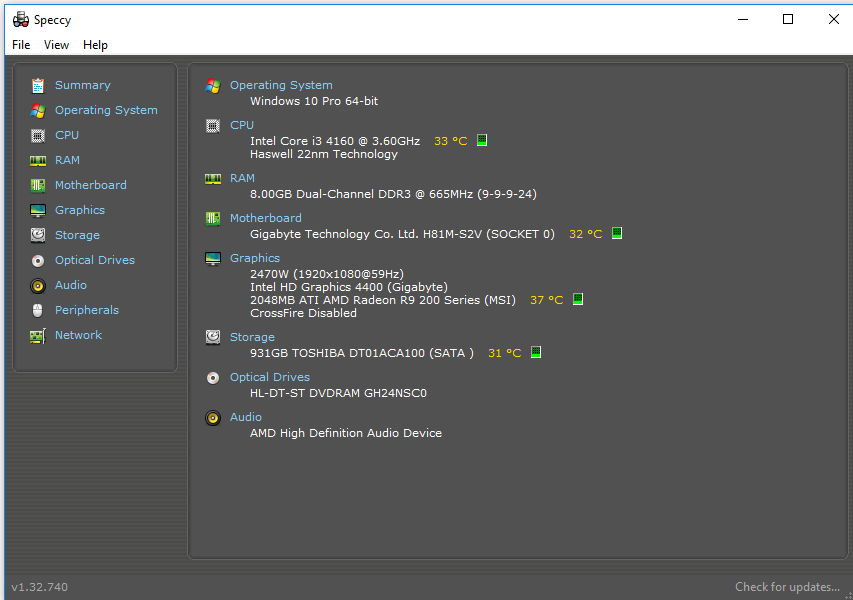853x600 pixels.
Task: Click the storage temperature 31 °C value
Action: [505, 354]
